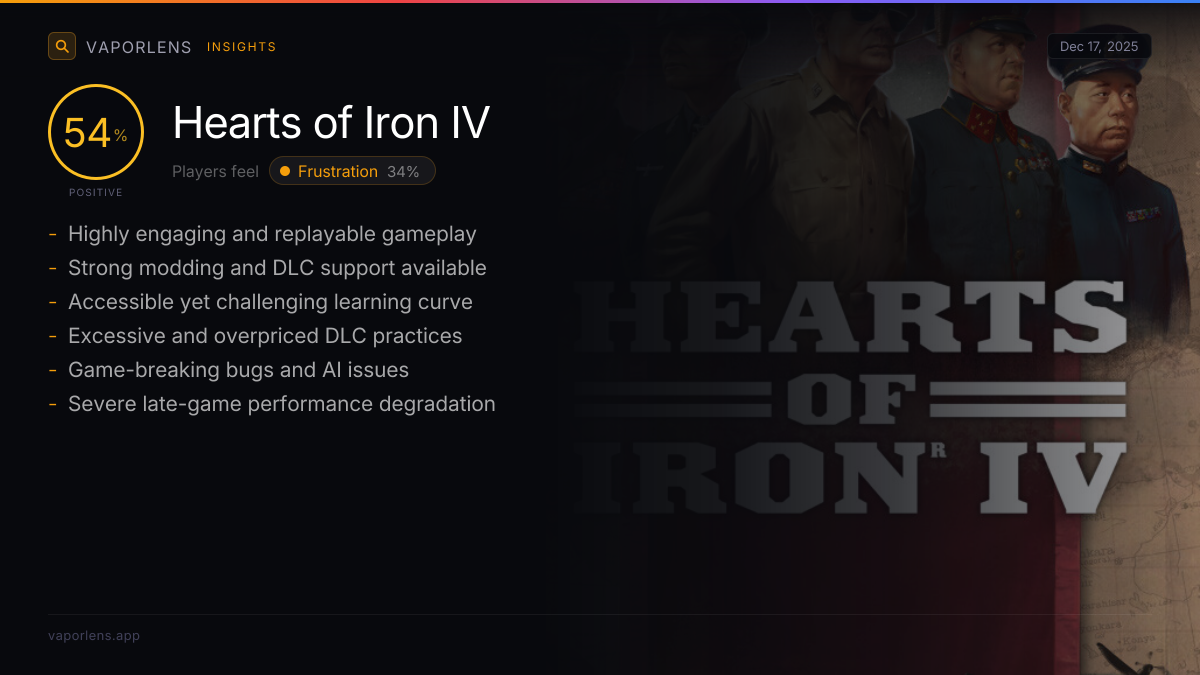
Task: Click the 54% positive score circle
Action: point(96,132)
